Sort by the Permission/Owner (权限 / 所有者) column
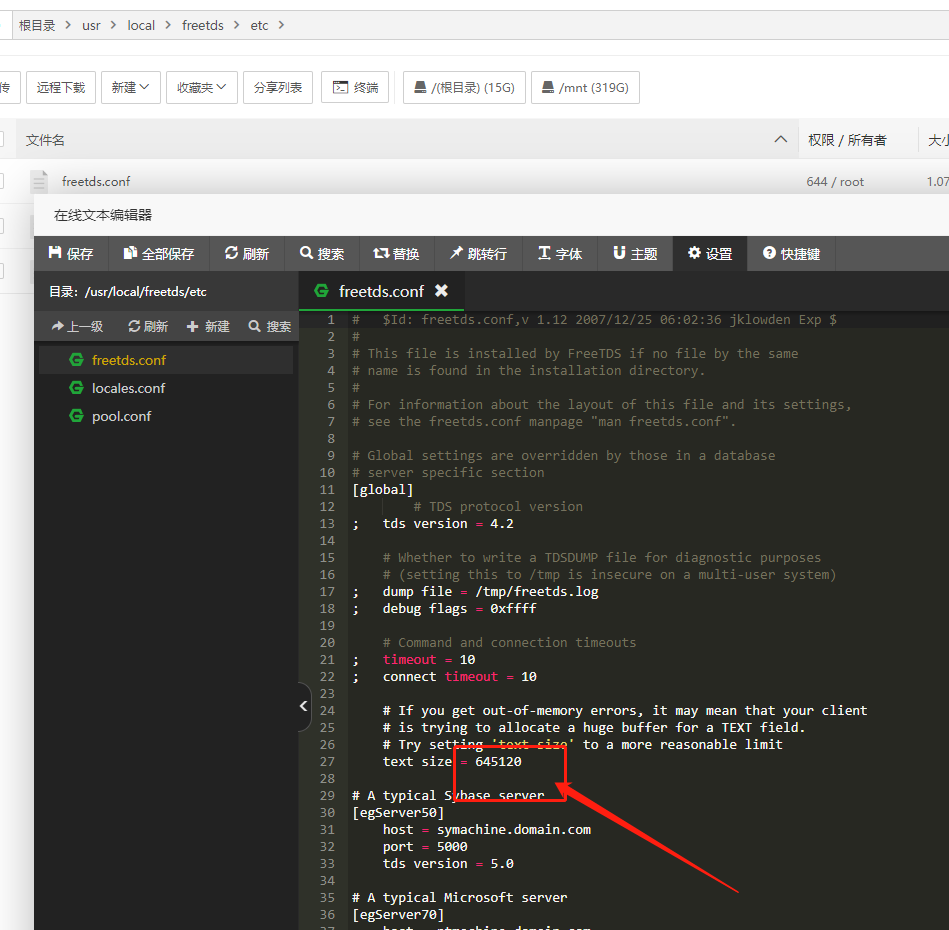The width and height of the screenshot is (949, 930). click(847, 140)
